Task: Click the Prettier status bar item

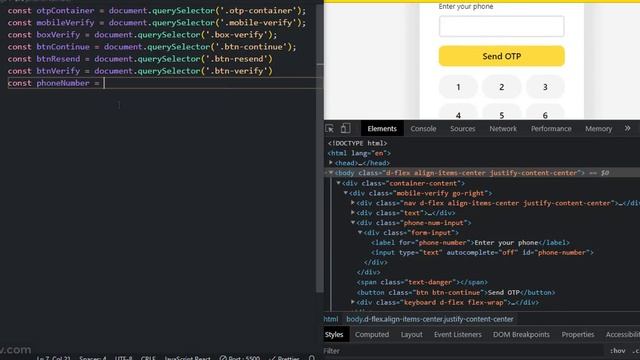Action: click(x=284, y=358)
